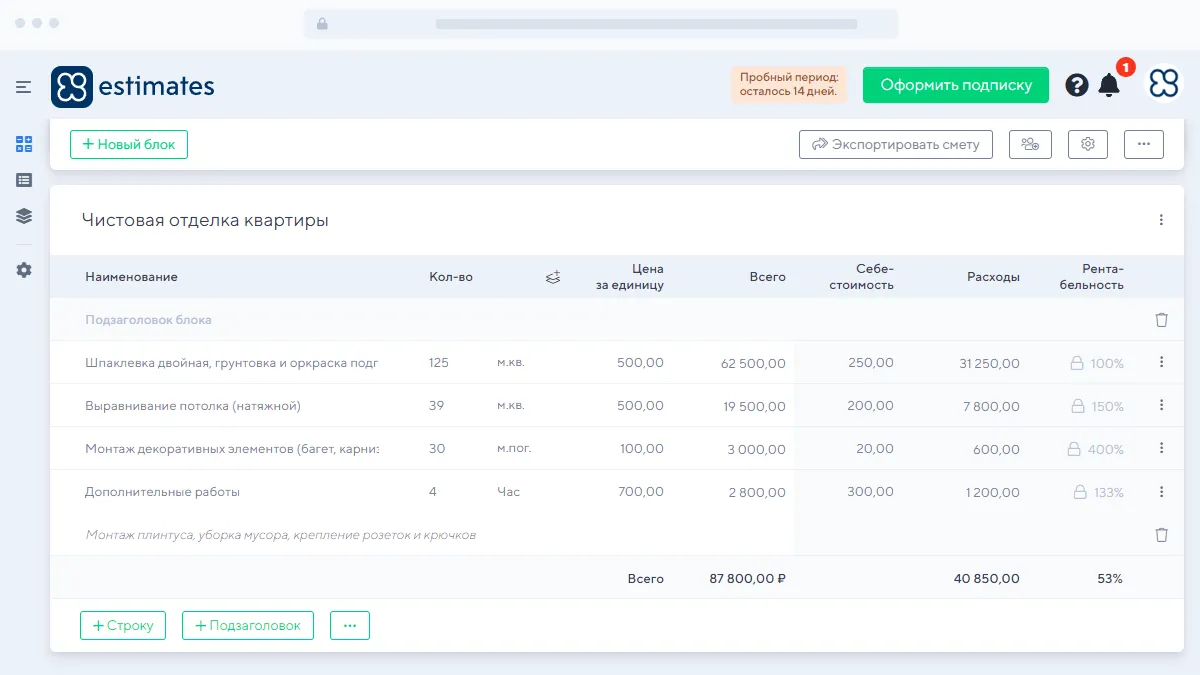Open the dashboard grid icon in sidebar
This screenshot has height=675, width=1200.
pos(24,144)
